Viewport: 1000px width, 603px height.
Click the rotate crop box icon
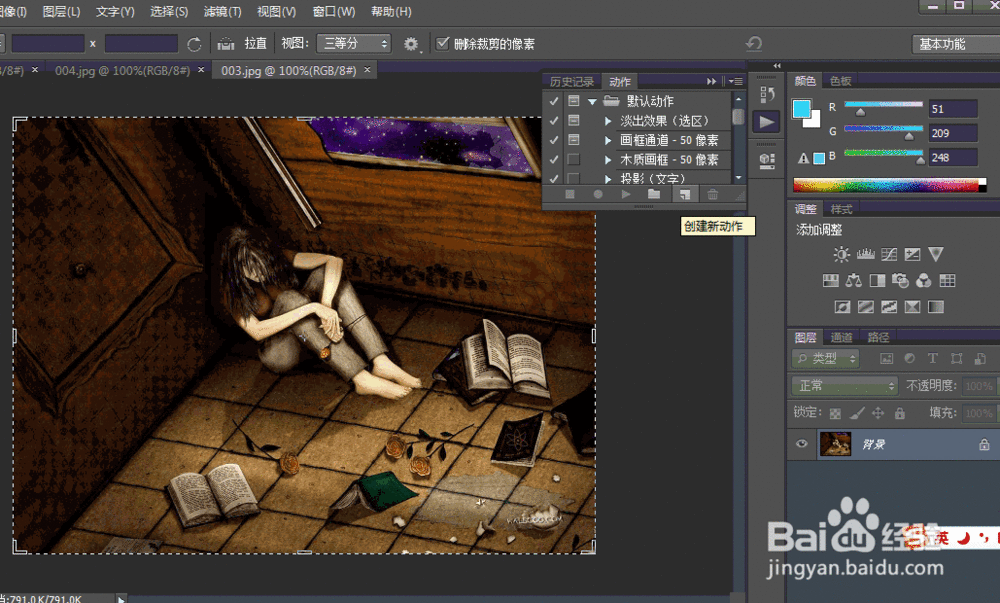pos(194,44)
